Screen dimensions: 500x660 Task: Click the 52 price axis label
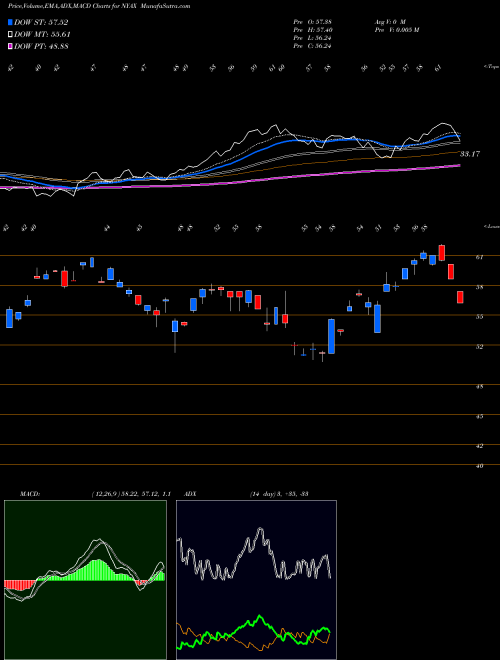click(479, 347)
